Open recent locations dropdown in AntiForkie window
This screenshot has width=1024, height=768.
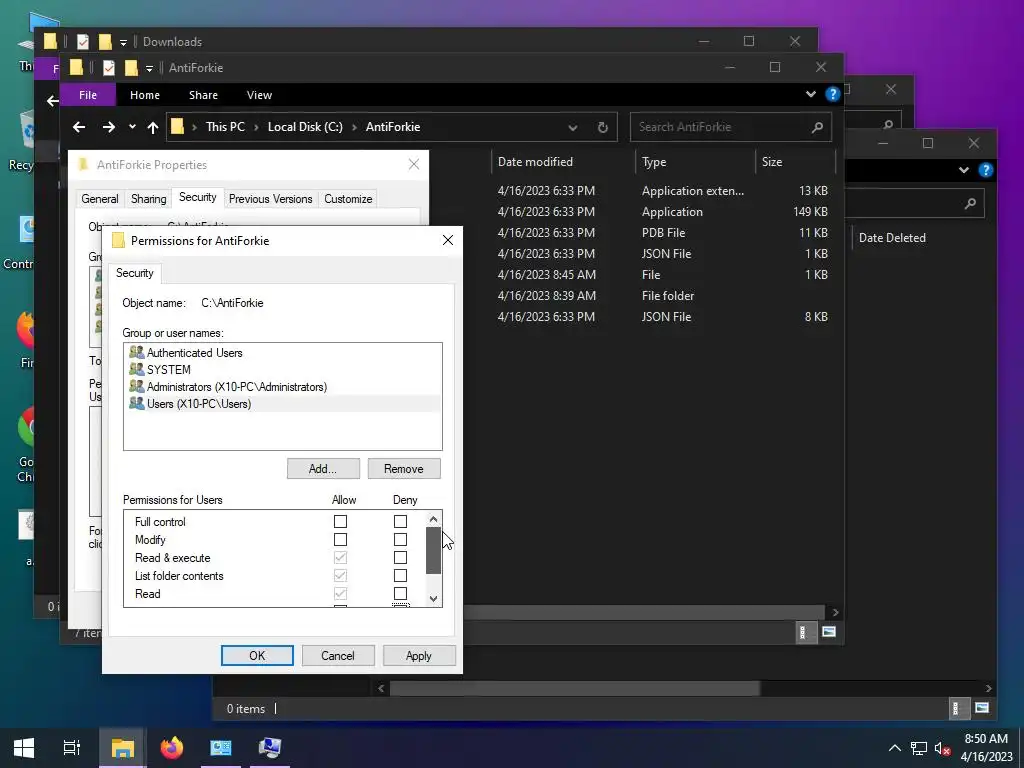point(133,127)
